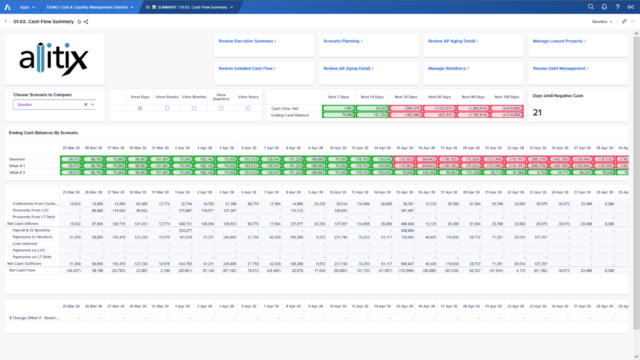Viewport: 640px width, 360px height.
Task: Click the Anaplan logo in top bar
Action: click(7, 7)
